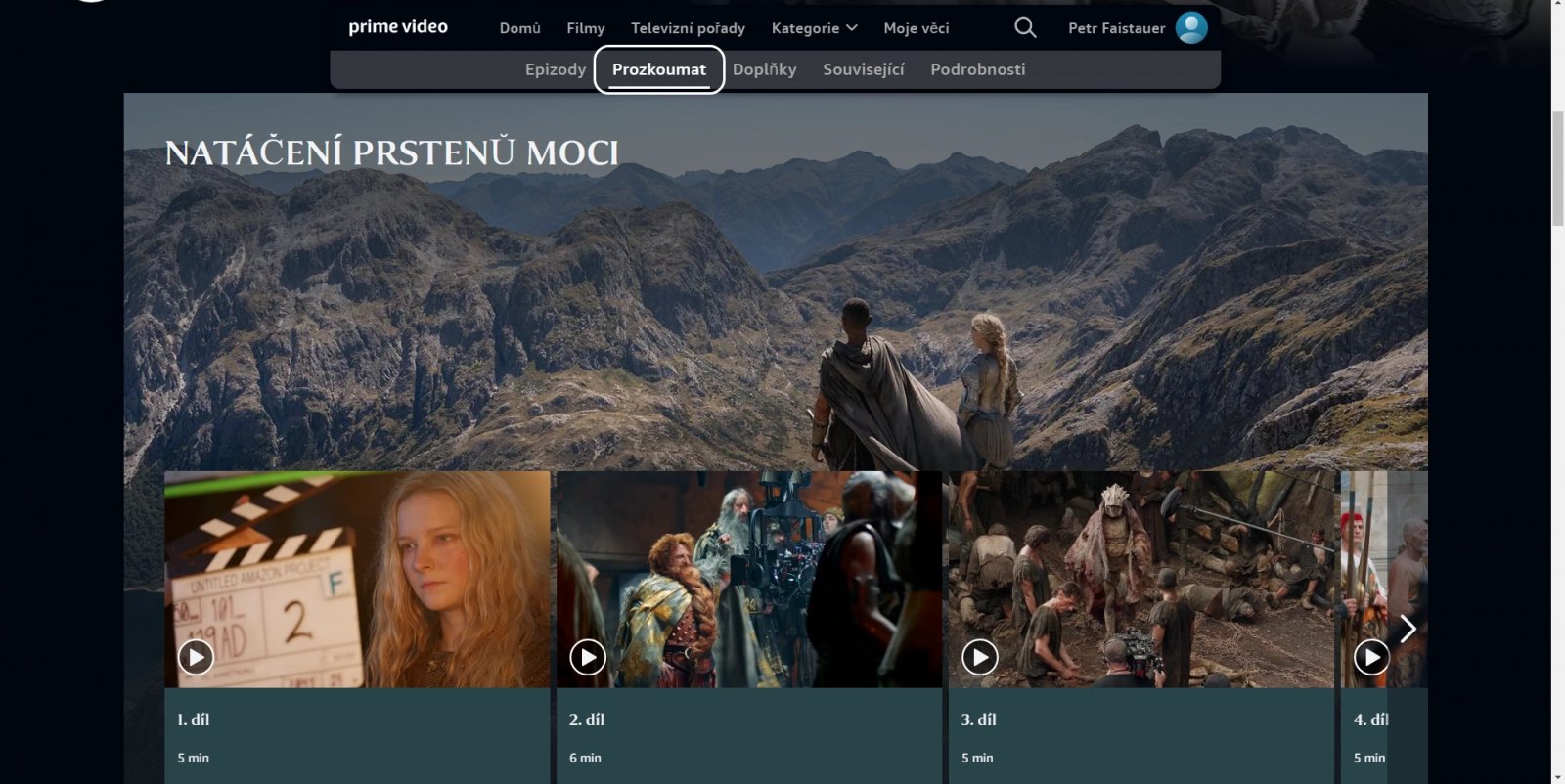The width and height of the screenshot is (1565, 784).
Task: Click the prime video logo
Action: [398, 27]
